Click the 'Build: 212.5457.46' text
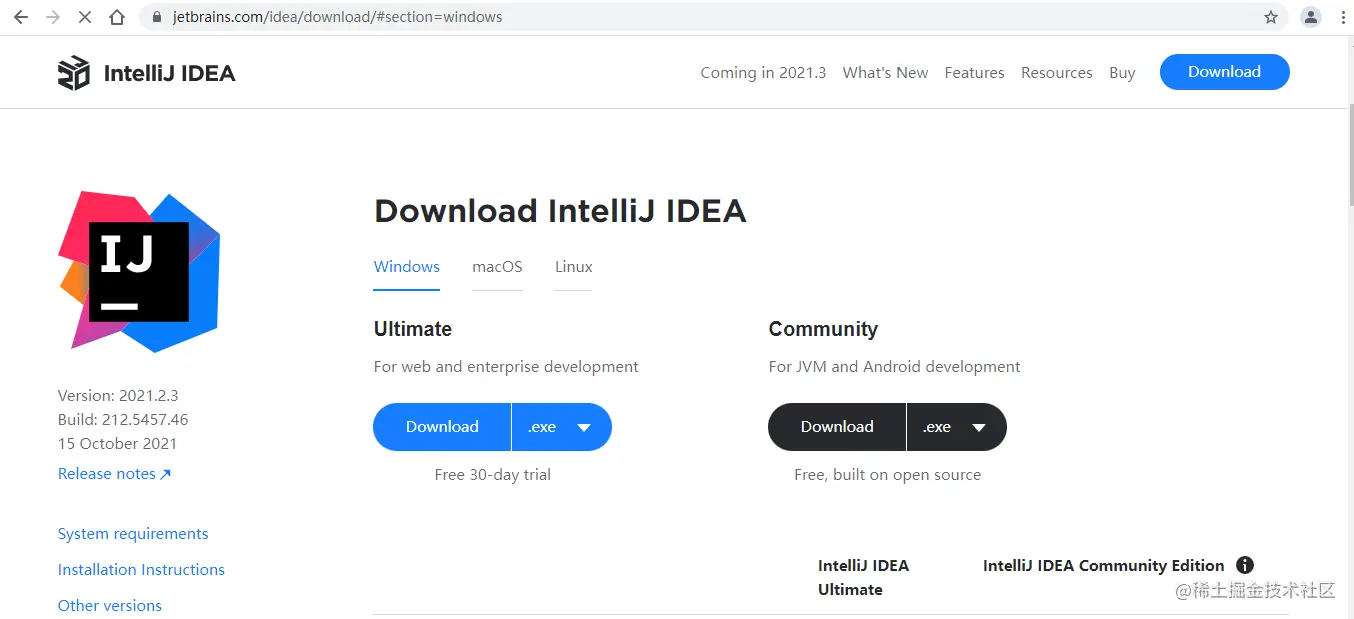The image size is (1354, 619). [123, 420]
